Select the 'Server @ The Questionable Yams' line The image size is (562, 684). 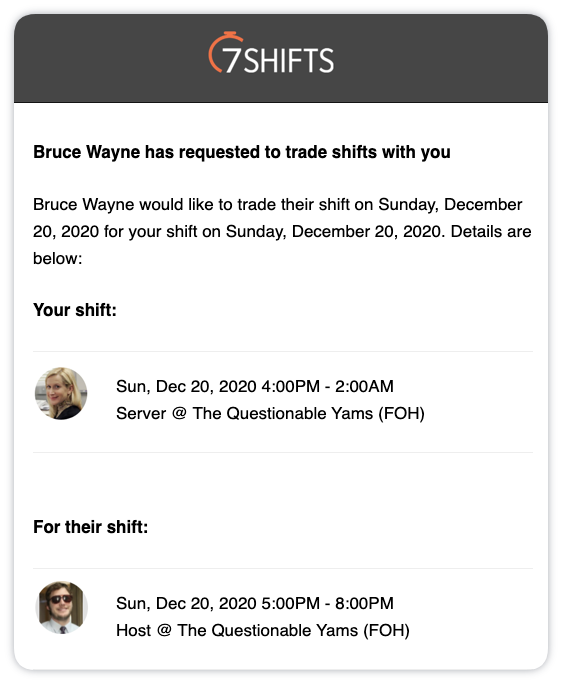point(270,414)
